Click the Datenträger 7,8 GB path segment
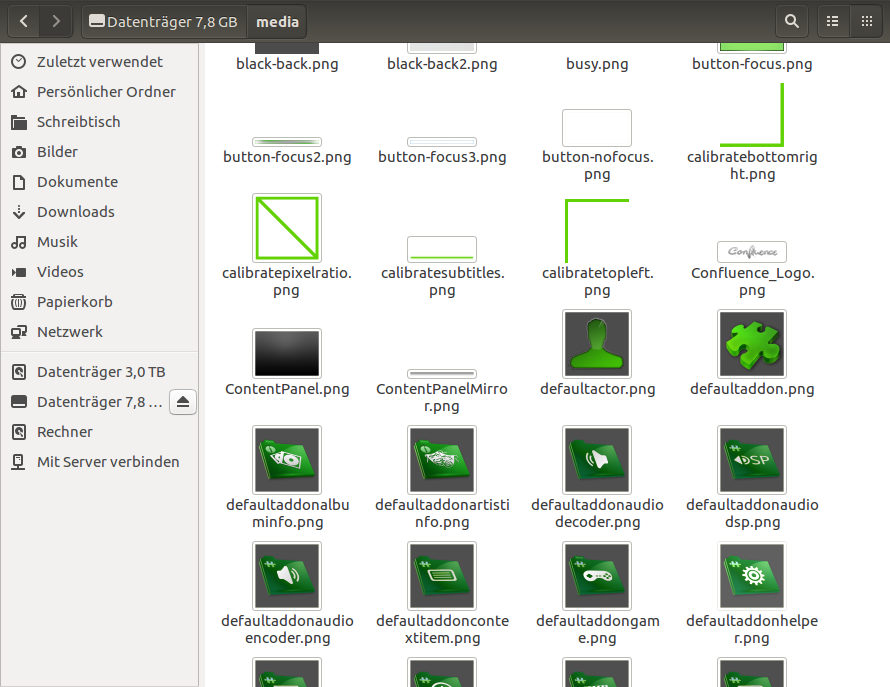The image size is (890, 687). pyautogui.click(x=164, y=22)
